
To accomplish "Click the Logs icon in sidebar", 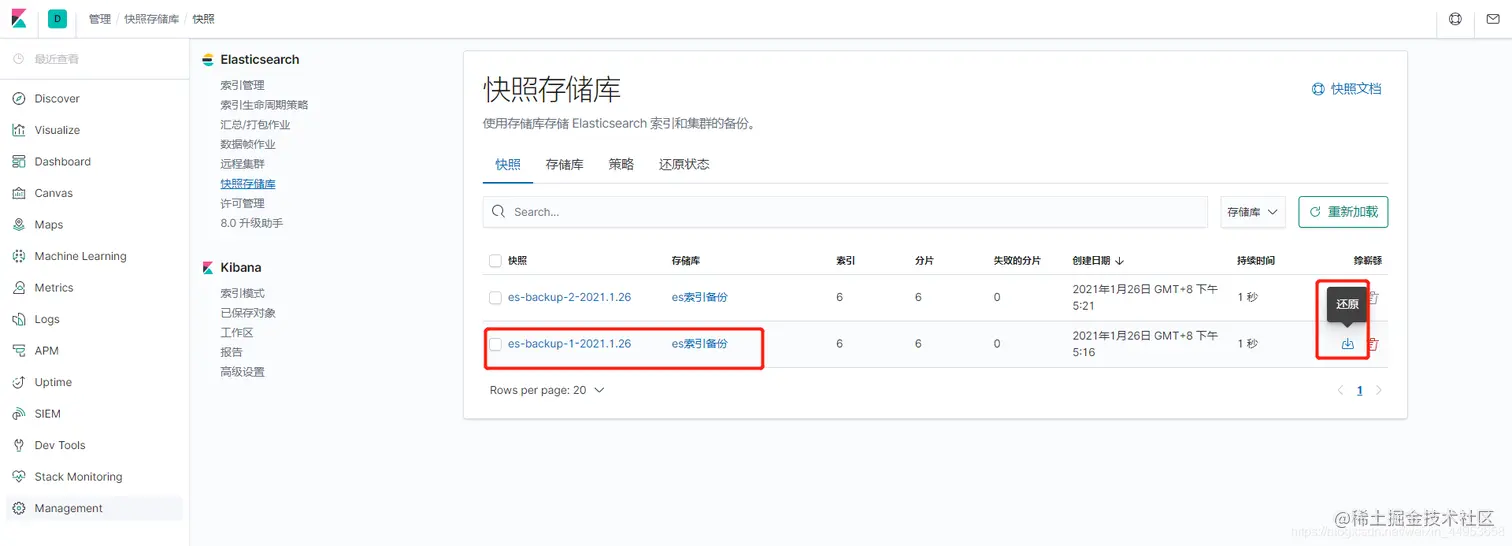I will click(x=18, y=319).
